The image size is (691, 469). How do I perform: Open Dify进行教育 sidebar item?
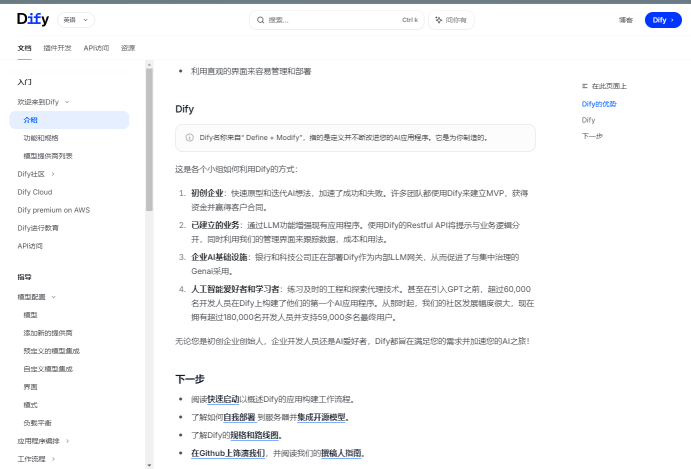(x=38, y=228)
